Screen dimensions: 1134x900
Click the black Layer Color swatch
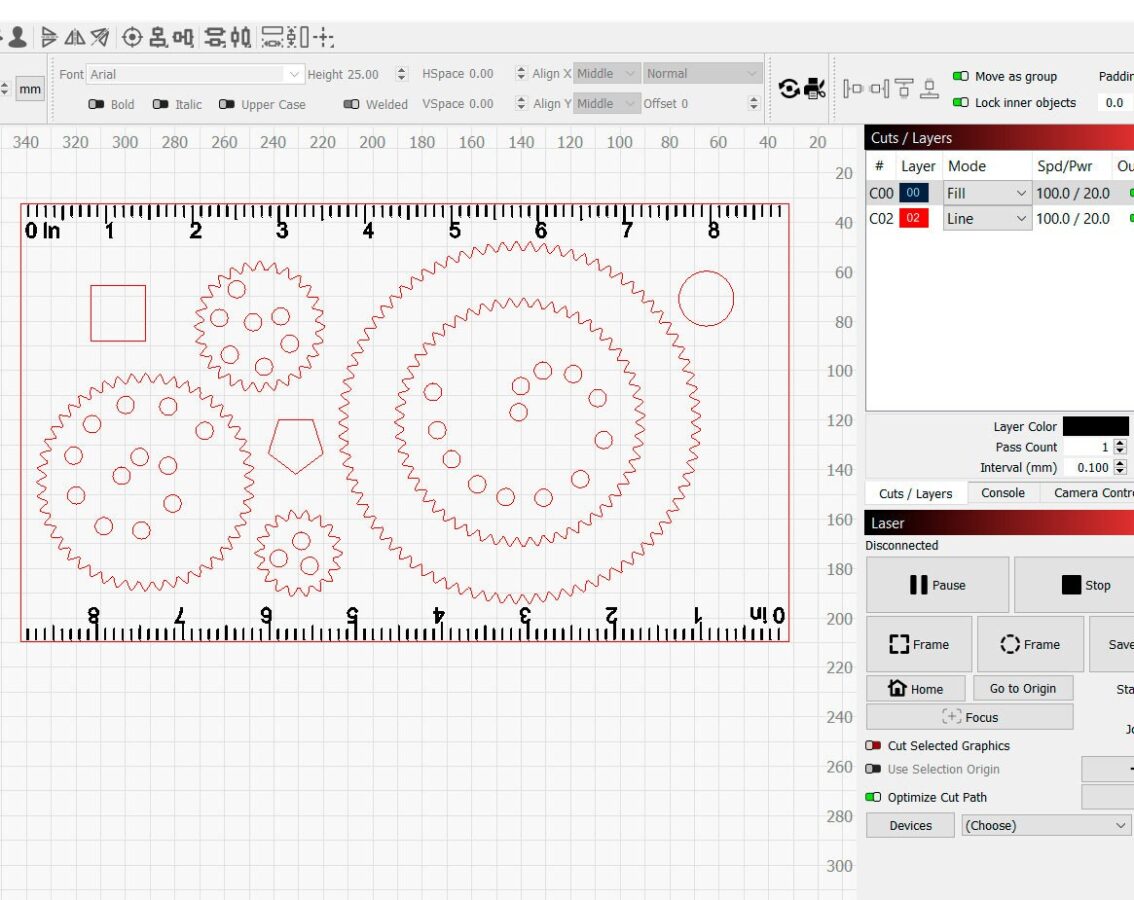coord(1095,426)
